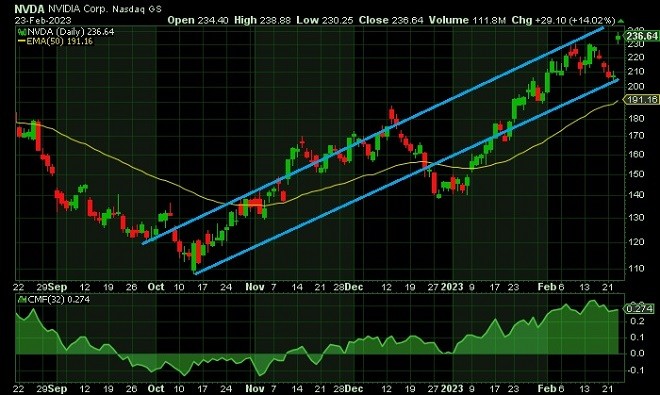This screenshot has width=660, height=395.
Task: Select the NVDA ticker symbol in the header
Action: [29, 9]
